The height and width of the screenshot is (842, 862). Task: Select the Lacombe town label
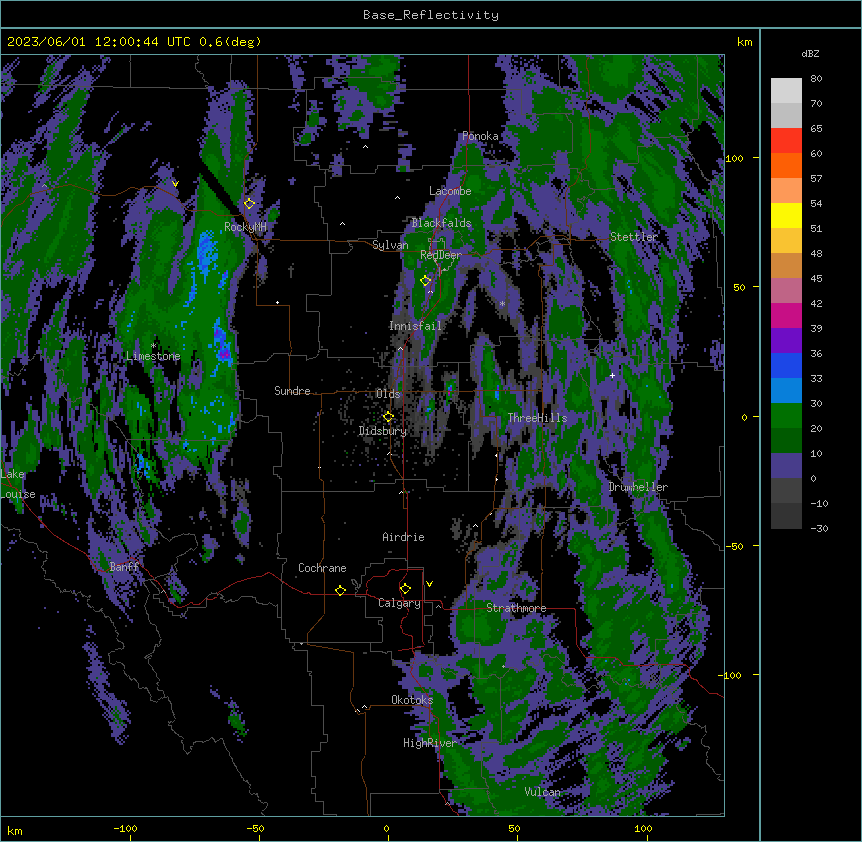pyautogui.click(x=450, y=191)
